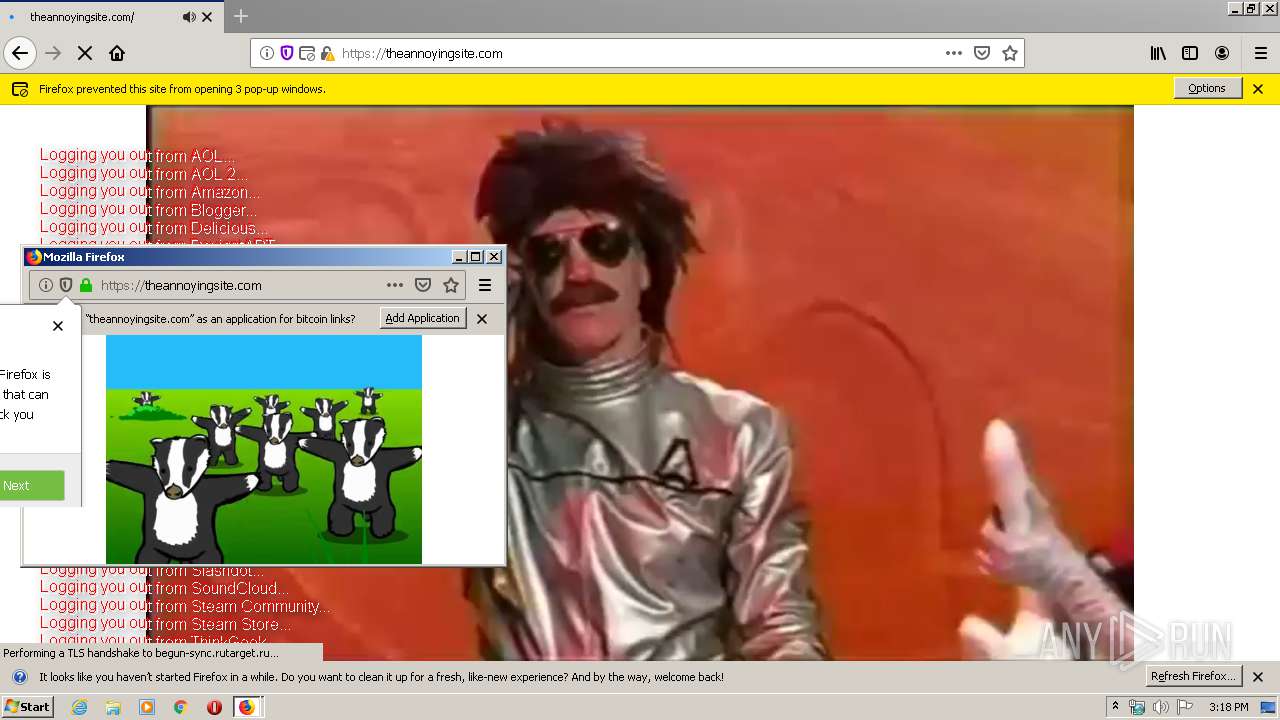
Task: Click 'Logging you out from AOL...' text
Action: point(138,156)
